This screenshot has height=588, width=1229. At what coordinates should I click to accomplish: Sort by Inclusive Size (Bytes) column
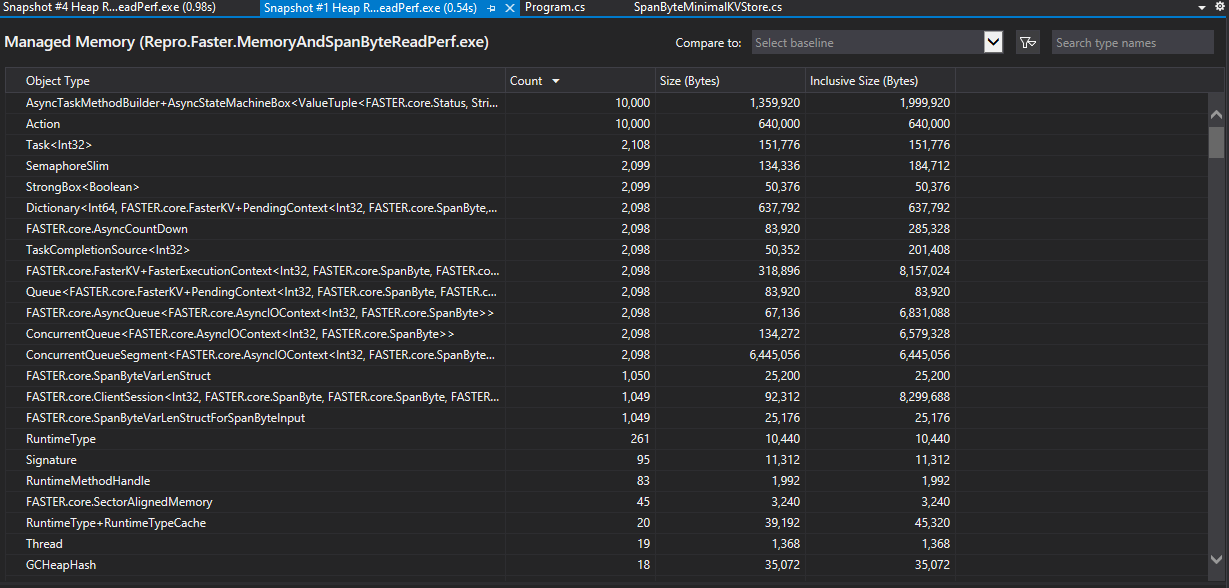(x=865, y=80)
